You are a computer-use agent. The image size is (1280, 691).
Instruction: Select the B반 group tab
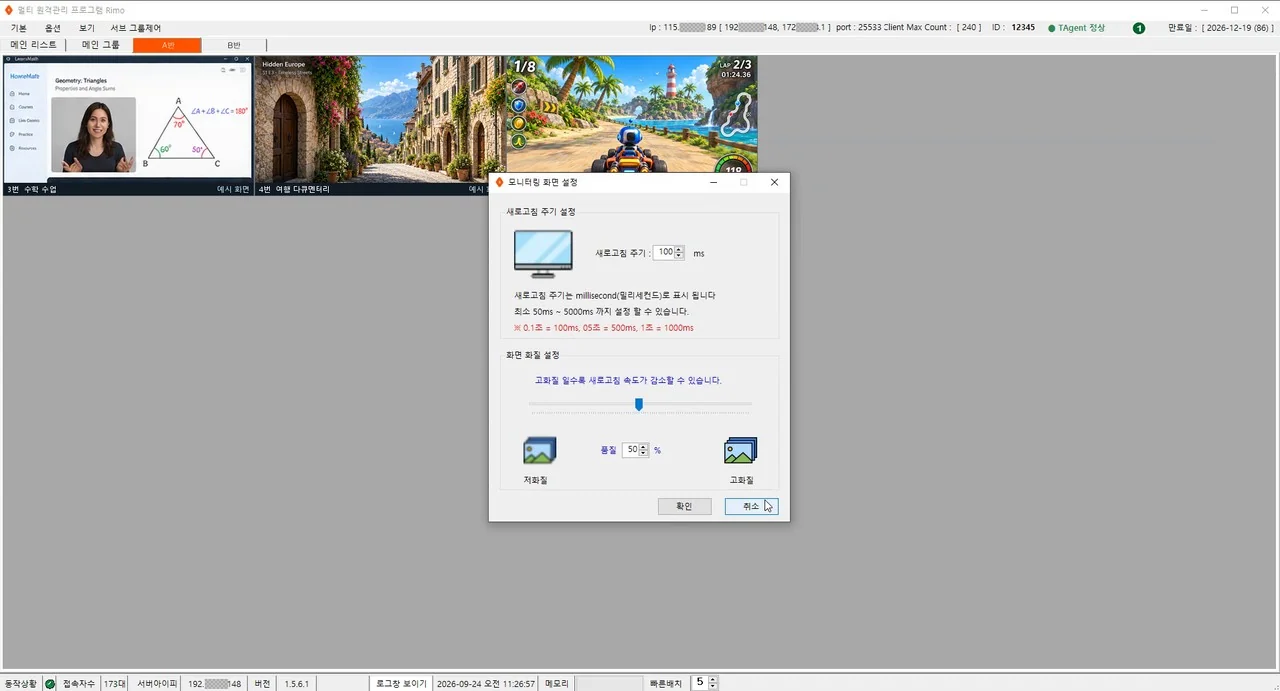pyautogui.click(x=234, y=45)
